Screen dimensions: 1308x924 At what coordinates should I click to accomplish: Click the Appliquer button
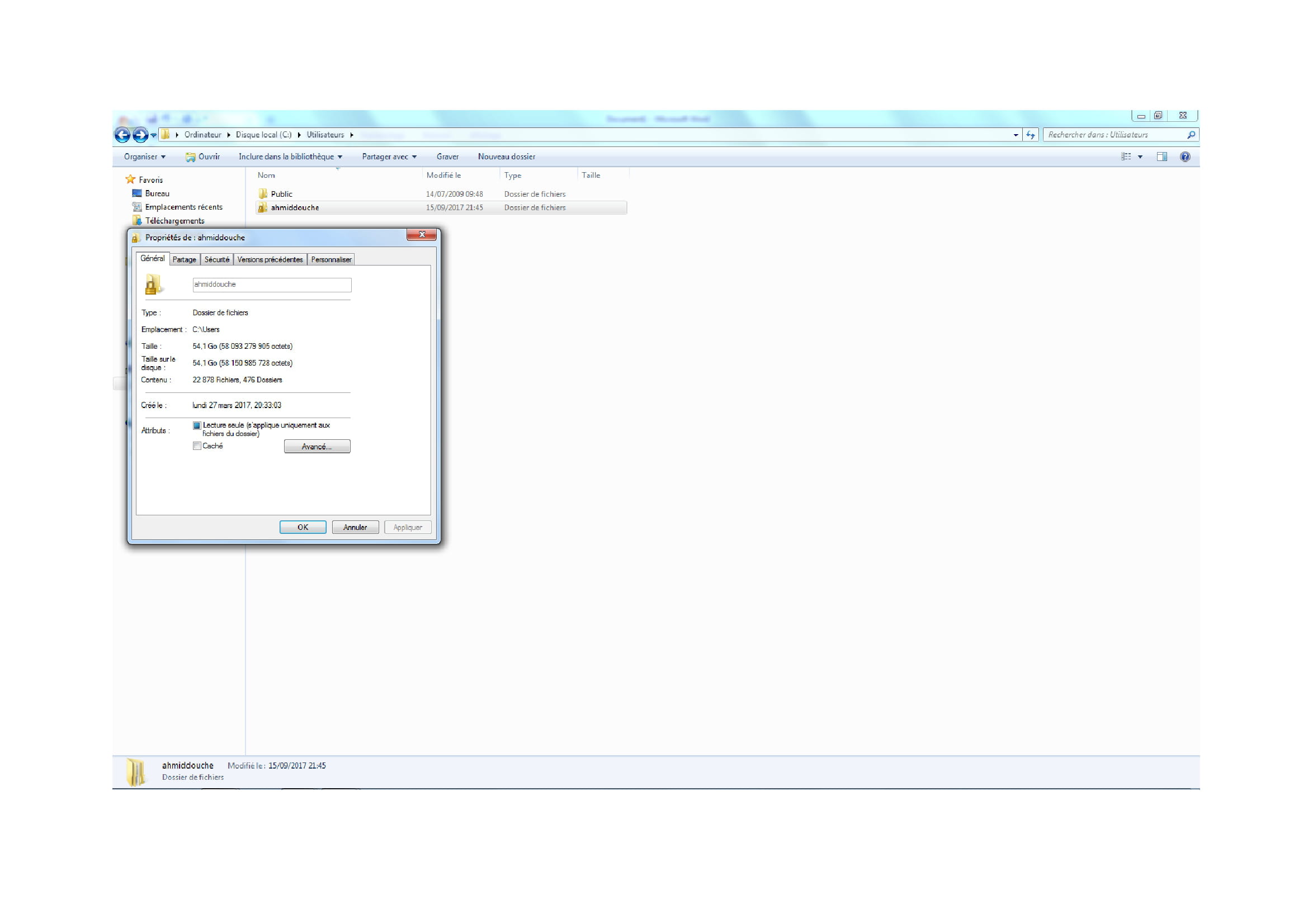(x=408, y=528)
